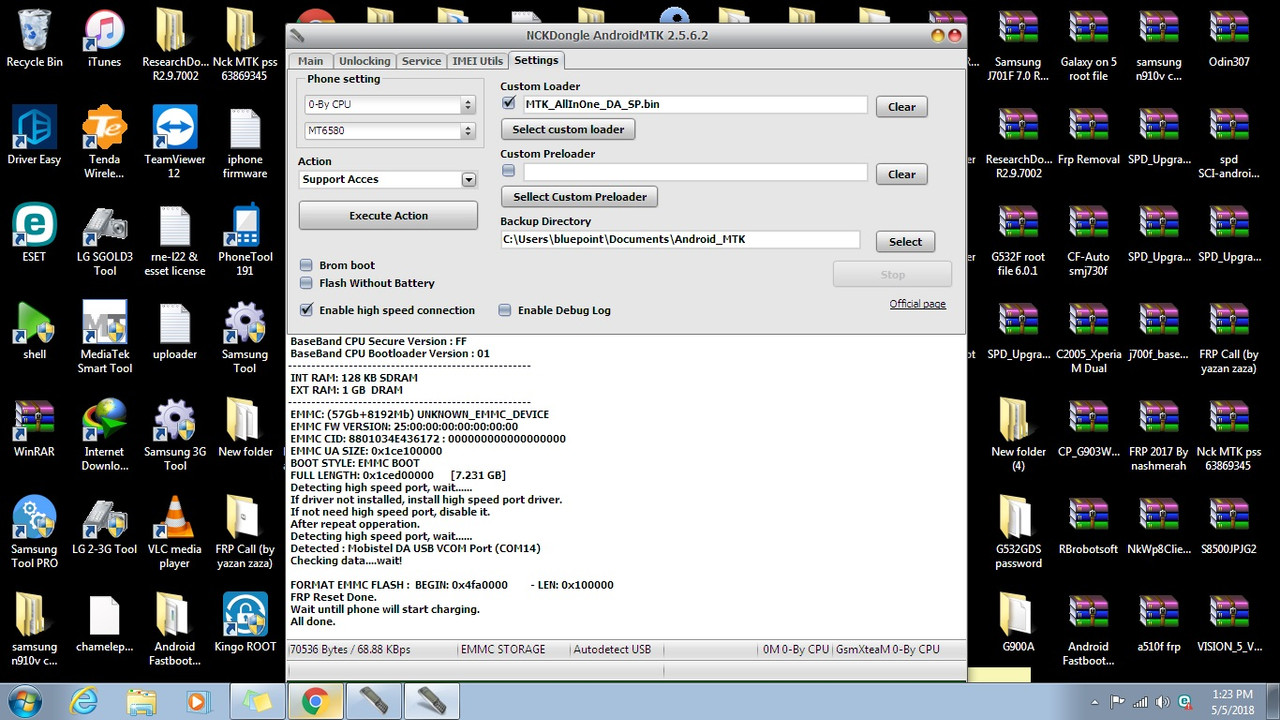Image resolution: width=1280 pixels, height=720 pixels.
Task: Disable Enable high speed connection checkbox
Action: pyautogui.click(x=307, y=310)
